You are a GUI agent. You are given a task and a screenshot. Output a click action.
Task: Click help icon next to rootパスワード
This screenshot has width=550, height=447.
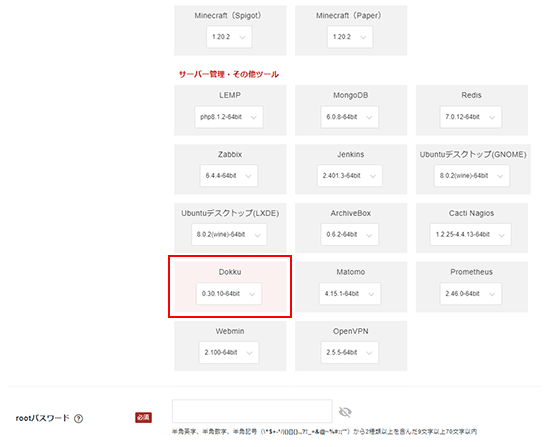[x=79, y=418]
